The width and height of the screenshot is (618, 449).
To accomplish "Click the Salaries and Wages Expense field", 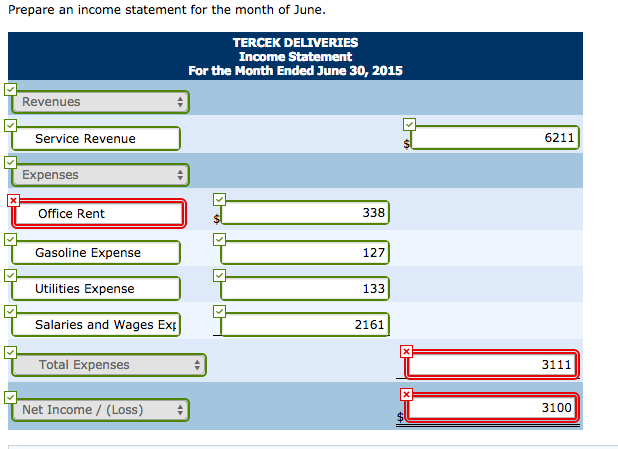I will [96, 324].
